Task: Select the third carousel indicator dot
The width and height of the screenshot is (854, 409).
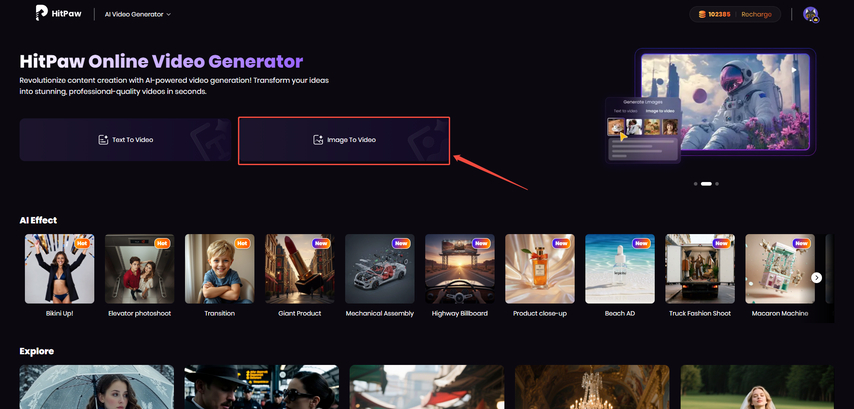Action: click(717, 184)
